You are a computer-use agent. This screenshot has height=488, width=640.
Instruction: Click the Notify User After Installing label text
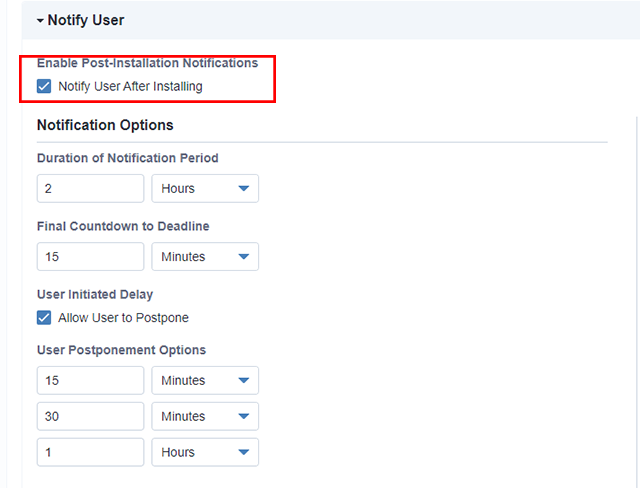[x=130, y=87]
